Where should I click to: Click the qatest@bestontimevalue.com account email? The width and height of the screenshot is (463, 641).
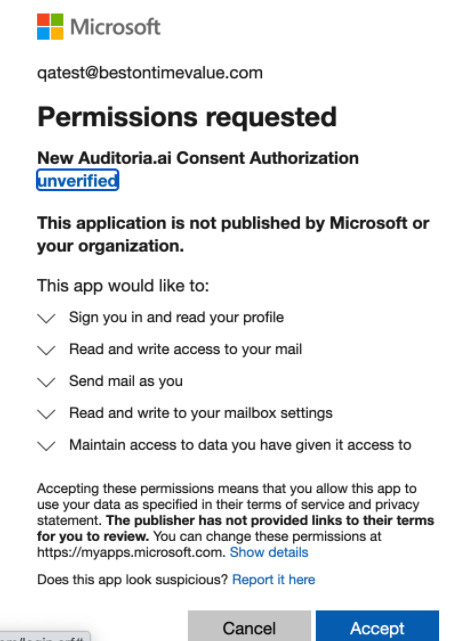[150, 73]
